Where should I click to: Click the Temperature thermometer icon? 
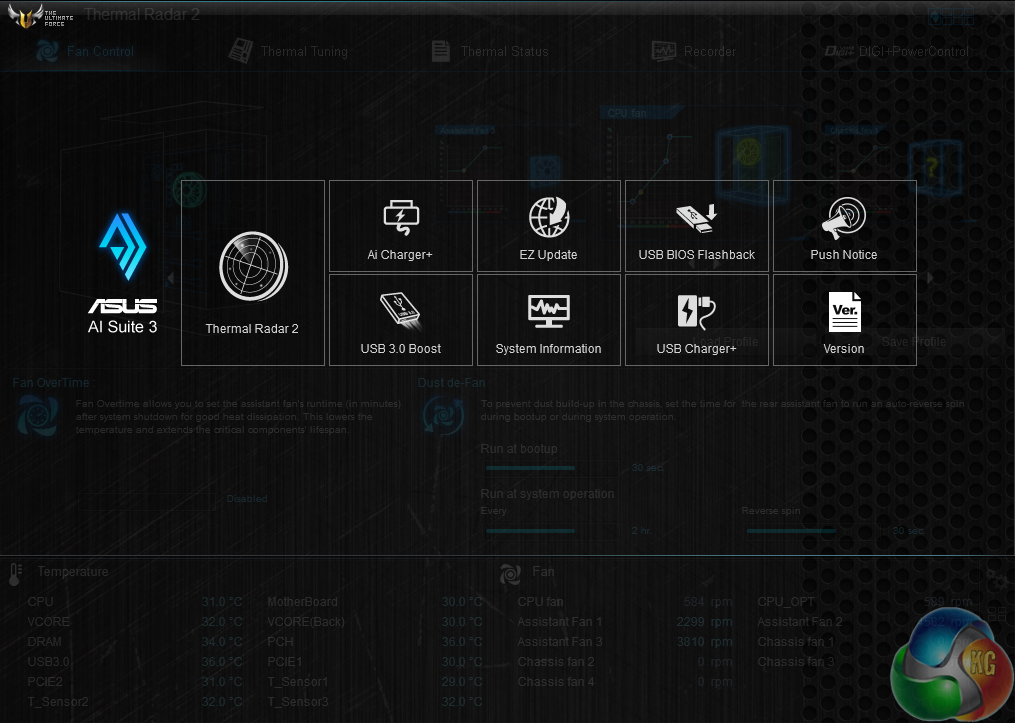pyautogui.click(x=16, y=574)
